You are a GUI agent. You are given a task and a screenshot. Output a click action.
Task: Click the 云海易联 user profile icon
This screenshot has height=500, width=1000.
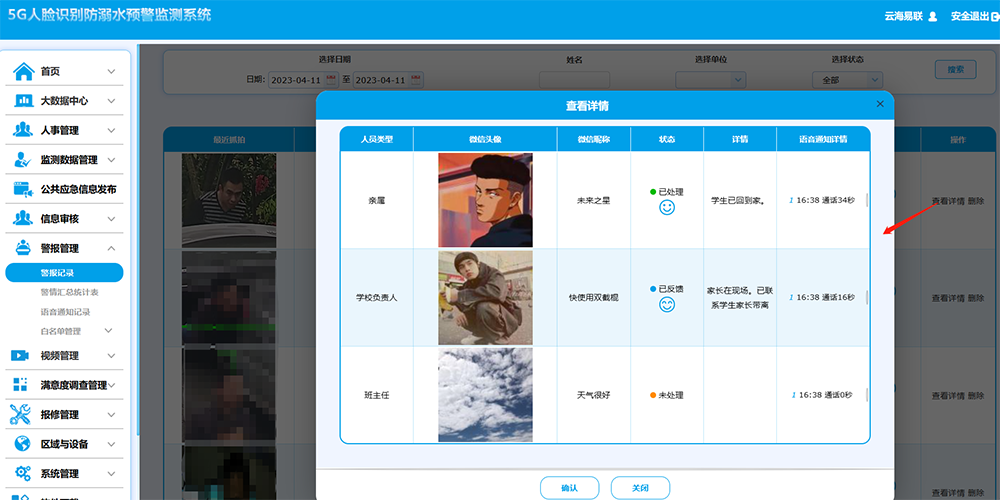pyautogui.click(x=933, y=16)
